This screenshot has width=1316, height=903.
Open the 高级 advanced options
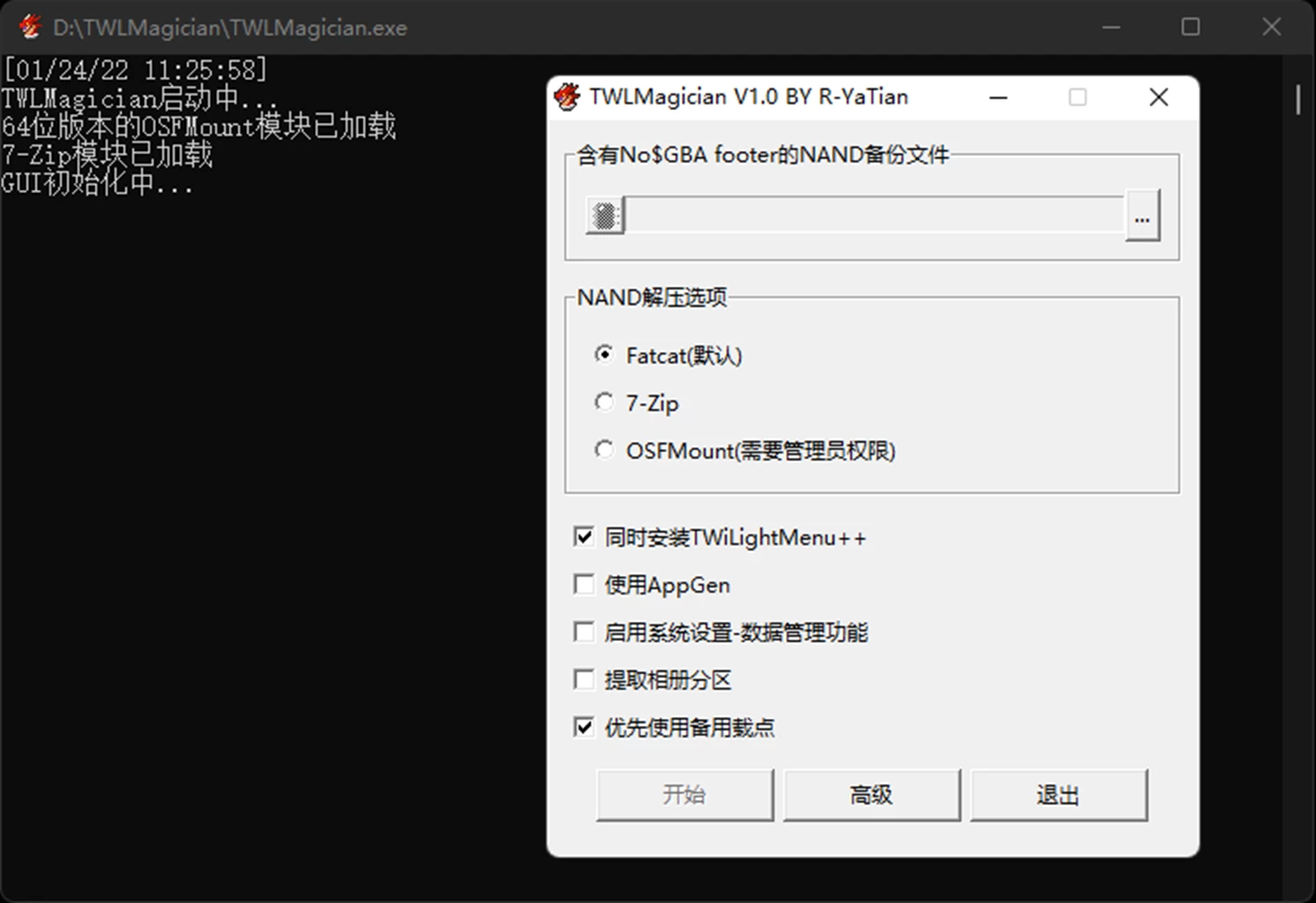coord(871,795)
